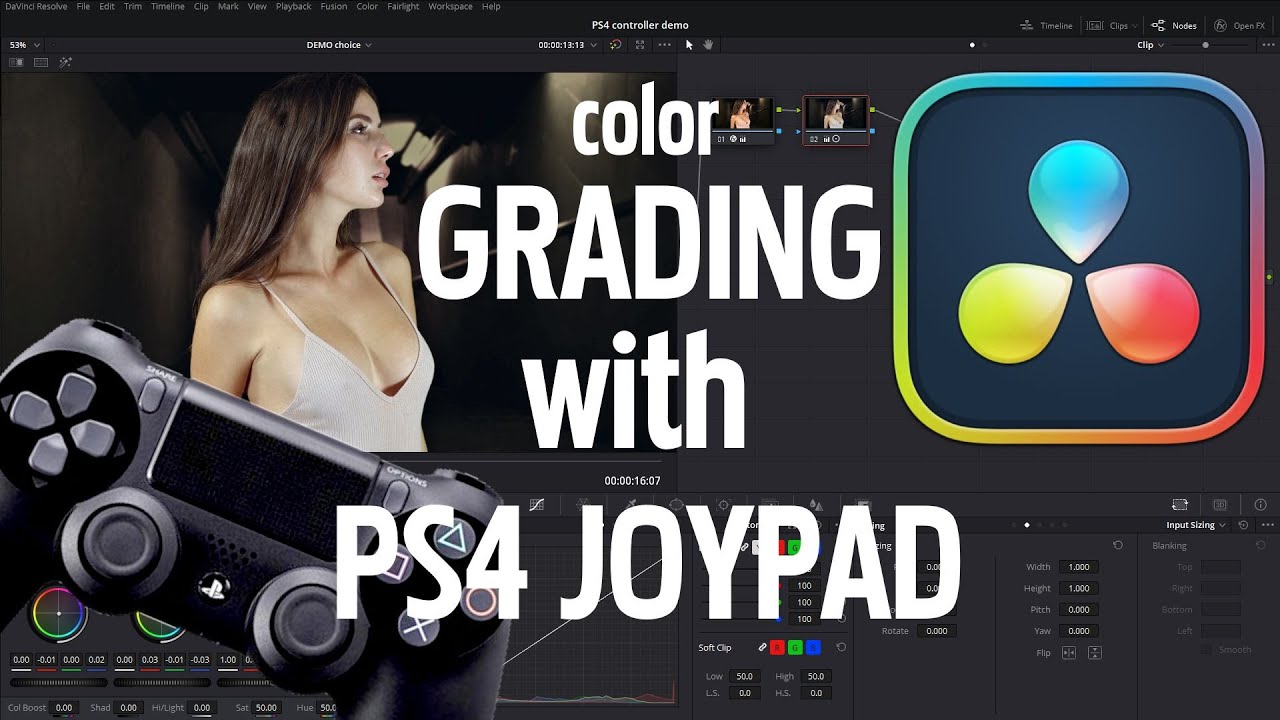Open the File menu
Viewport: 1280px width, 720px height.
click(83, 6)
